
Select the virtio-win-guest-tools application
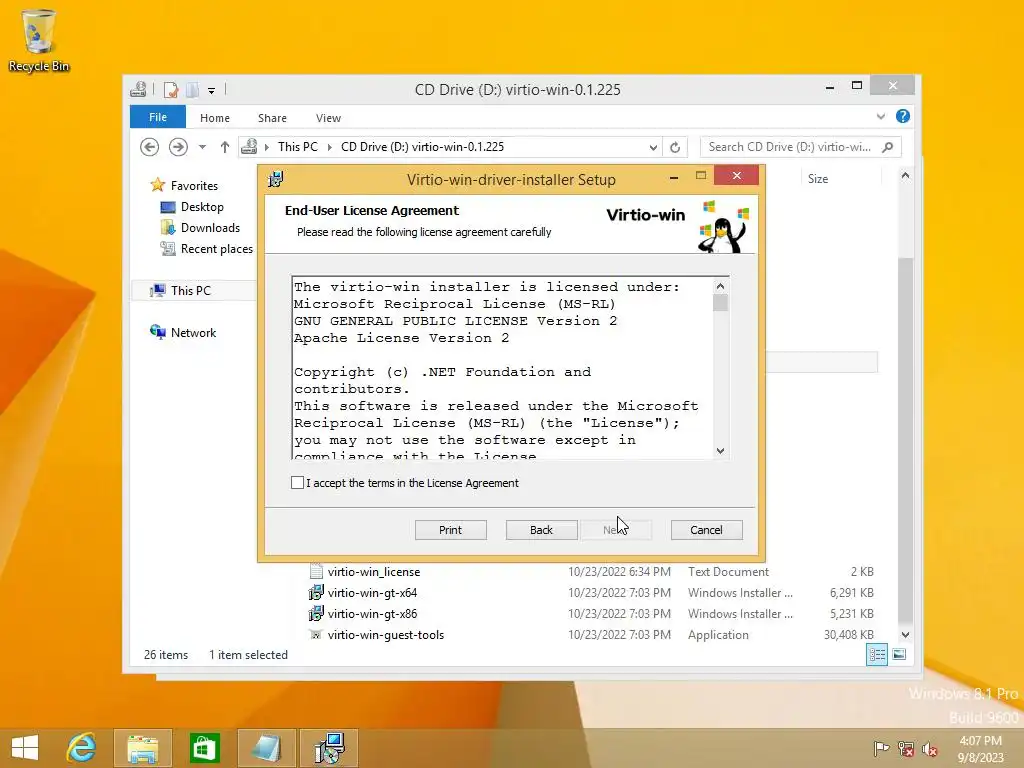click(385, 635)
